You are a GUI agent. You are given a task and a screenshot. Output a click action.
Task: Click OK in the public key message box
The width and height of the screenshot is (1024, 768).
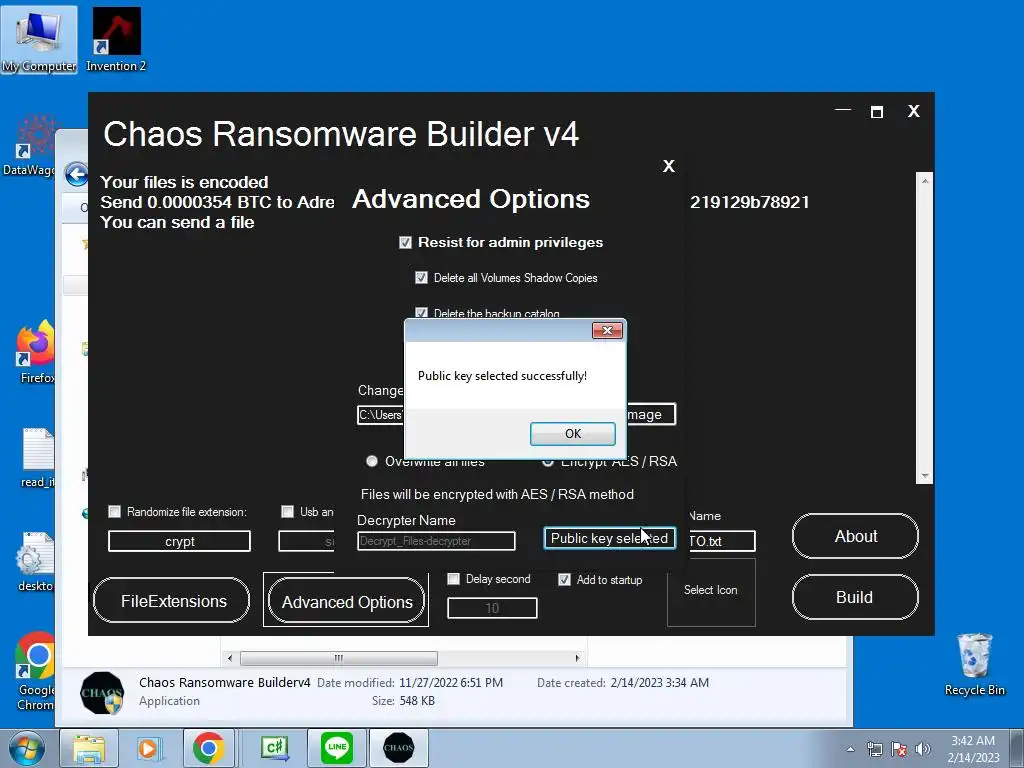[573, 434]
